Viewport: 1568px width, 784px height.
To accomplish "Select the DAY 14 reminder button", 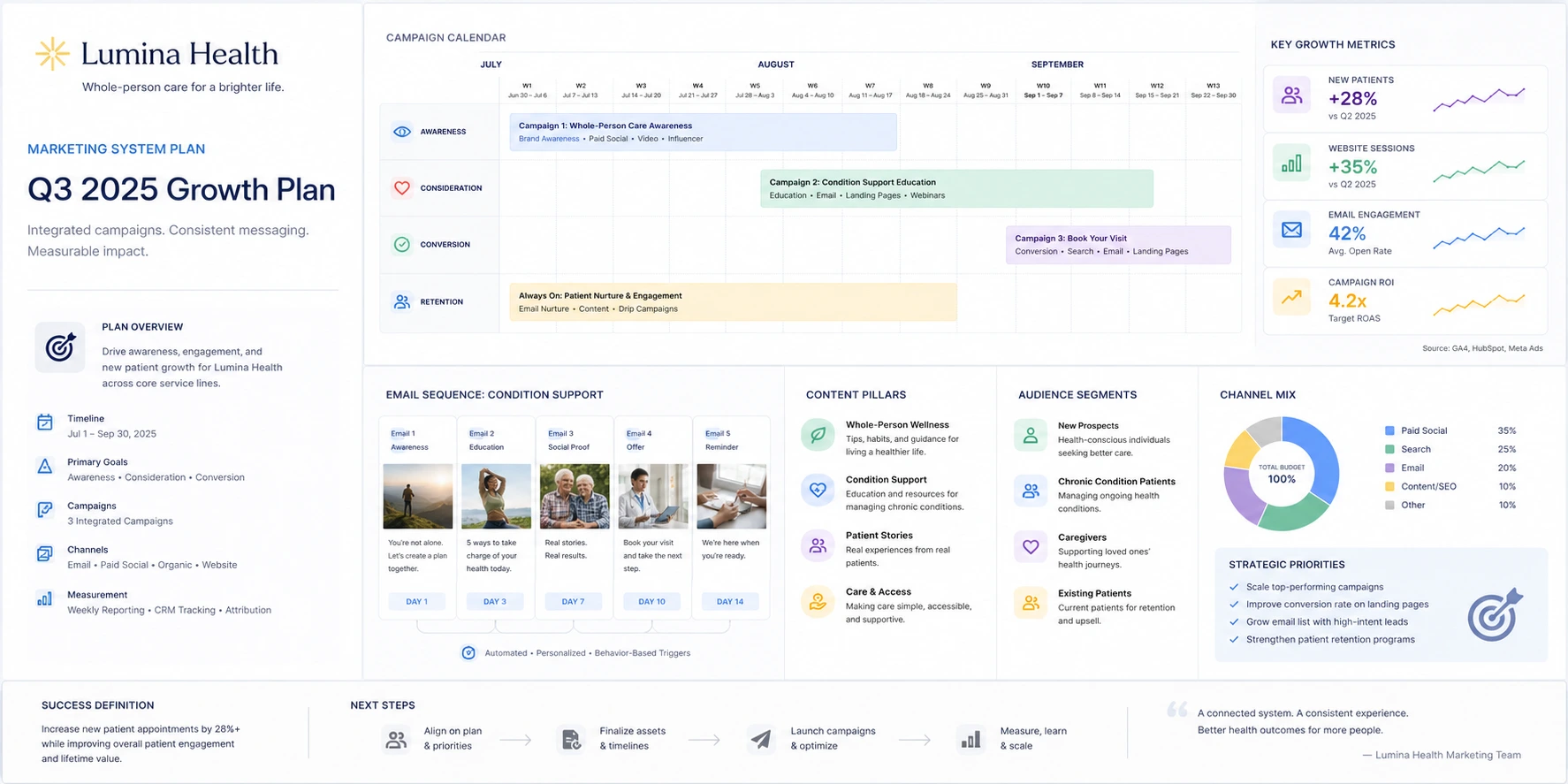I will tap(730, 602).
